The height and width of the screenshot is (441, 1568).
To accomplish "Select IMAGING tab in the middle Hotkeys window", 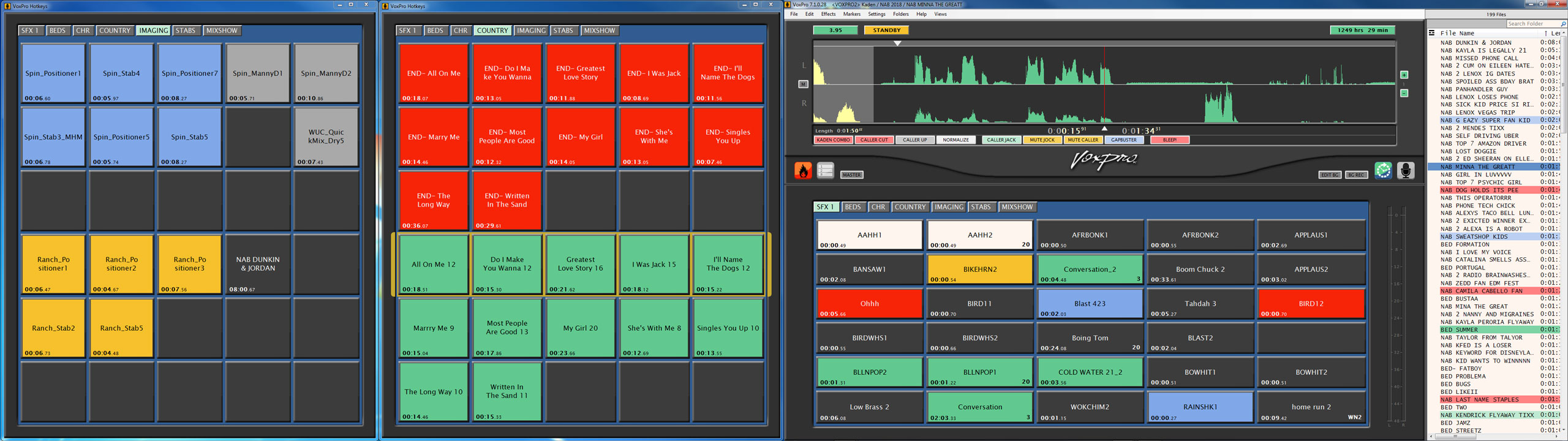I will tap(531, 31).
